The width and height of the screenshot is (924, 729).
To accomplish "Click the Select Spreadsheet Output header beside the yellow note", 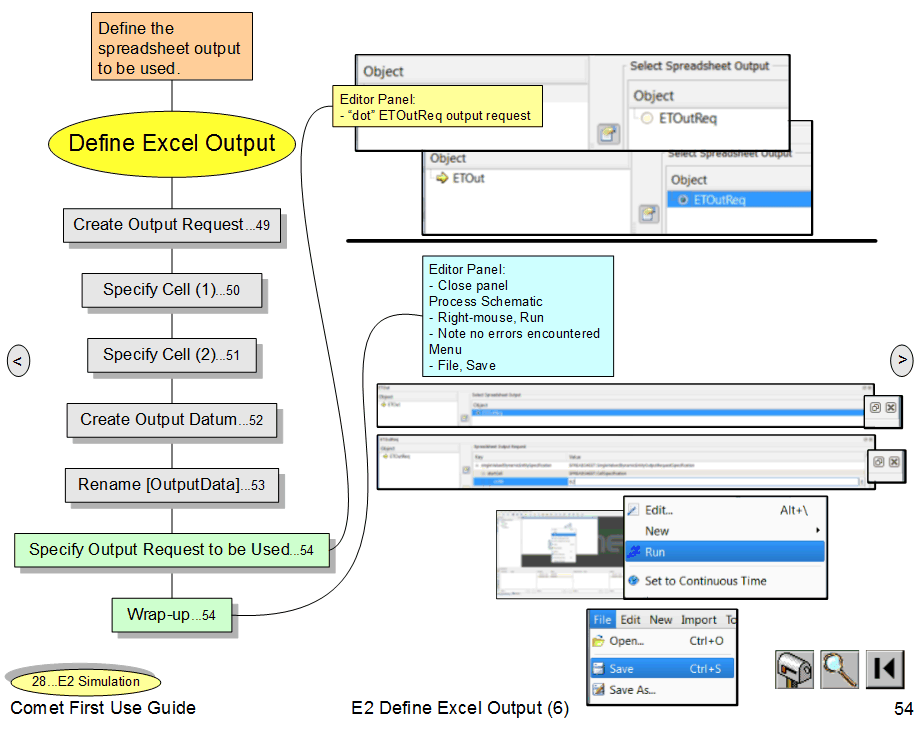I will (699, 66).
